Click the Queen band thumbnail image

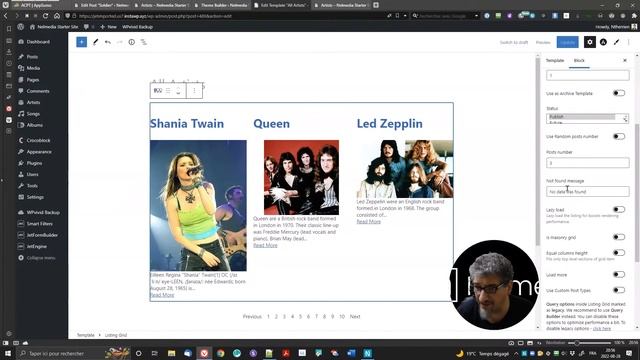tap(301, 177)
